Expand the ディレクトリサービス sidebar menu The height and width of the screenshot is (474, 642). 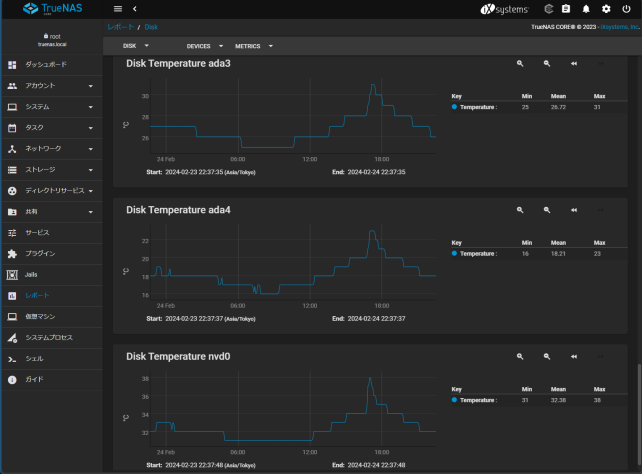52,191
